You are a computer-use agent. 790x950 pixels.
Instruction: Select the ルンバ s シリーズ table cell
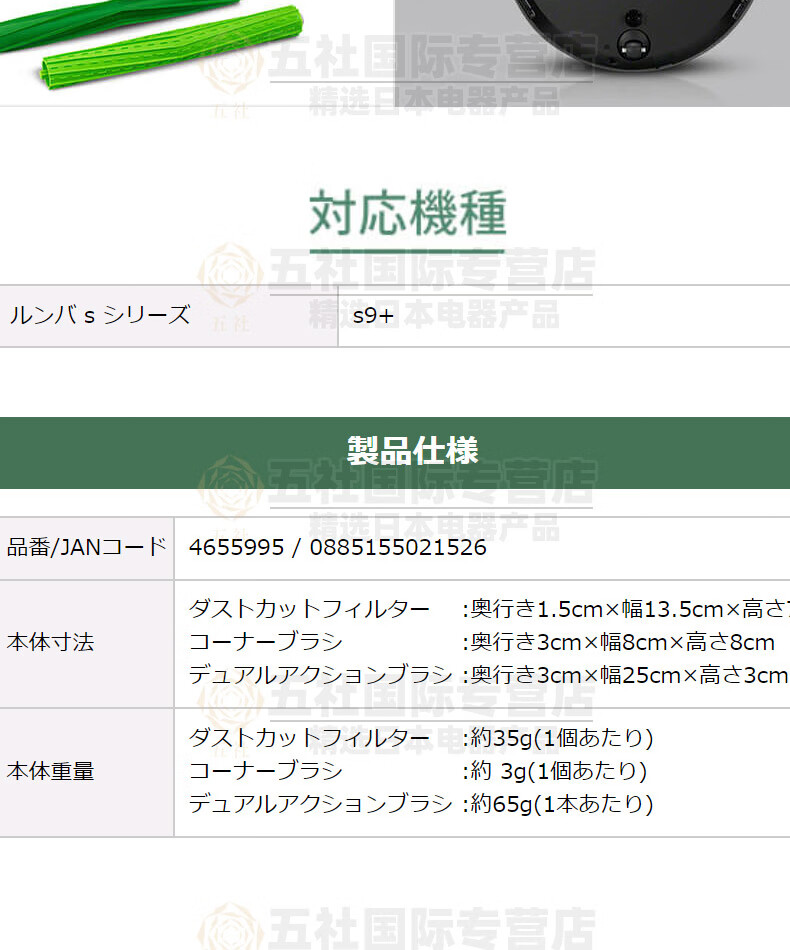(x=168, y=316)
